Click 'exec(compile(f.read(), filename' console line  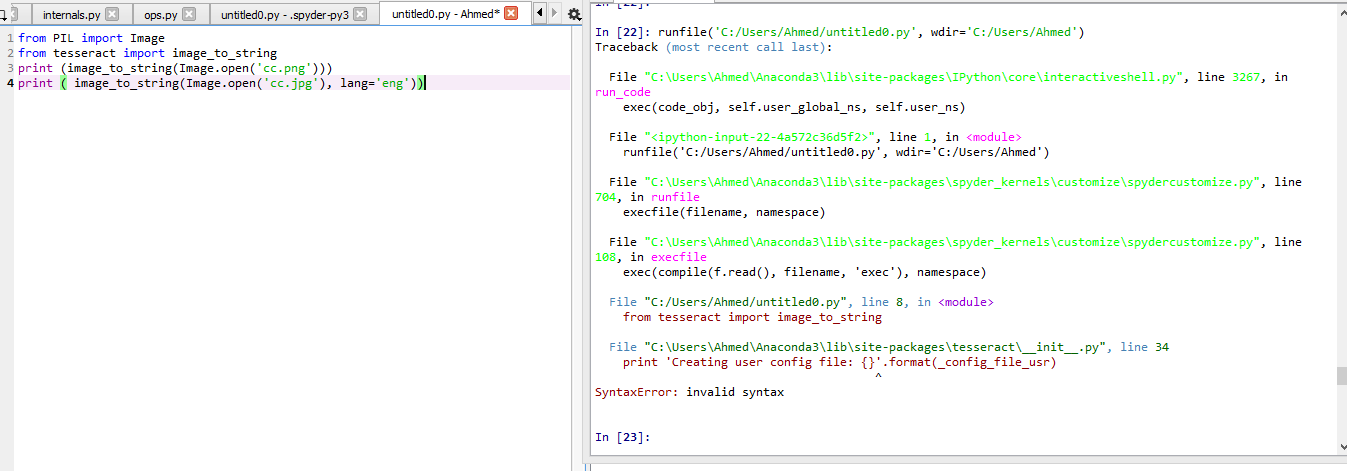click(804, 272)
